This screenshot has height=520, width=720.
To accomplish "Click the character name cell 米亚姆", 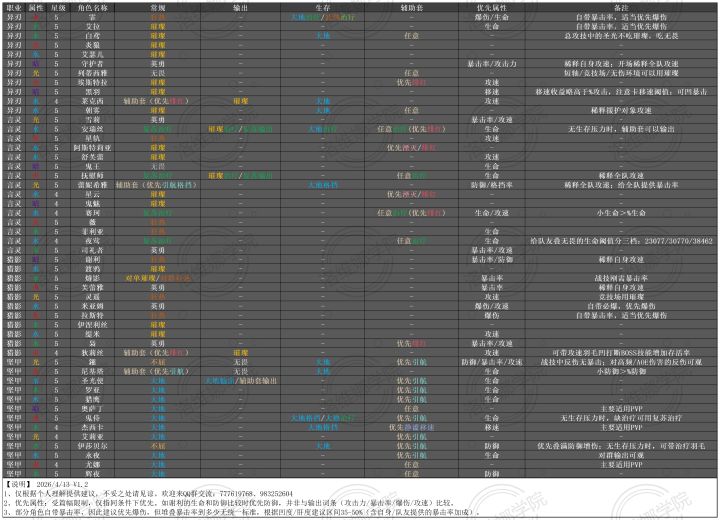I will (x=92, y=306).
